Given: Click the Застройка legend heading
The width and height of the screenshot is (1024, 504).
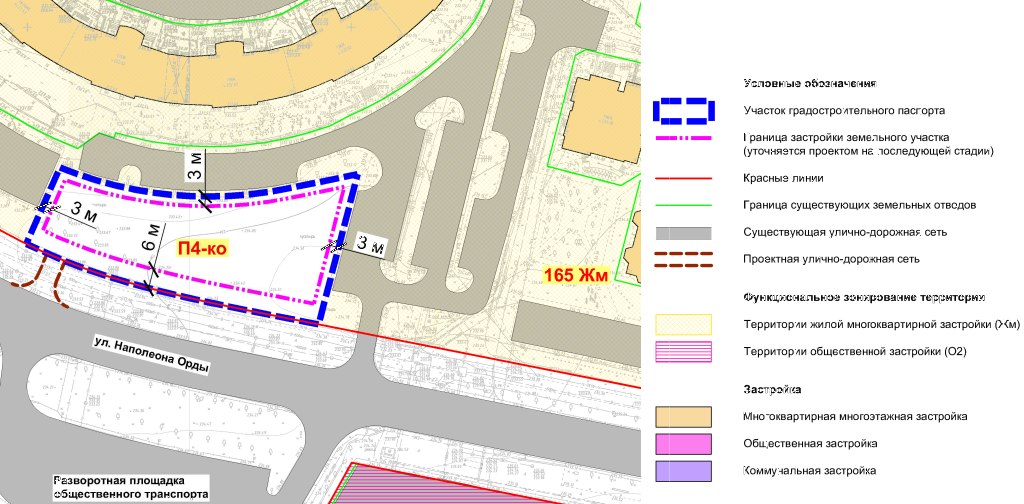Looking at the screenshot, I should point(776,388).
